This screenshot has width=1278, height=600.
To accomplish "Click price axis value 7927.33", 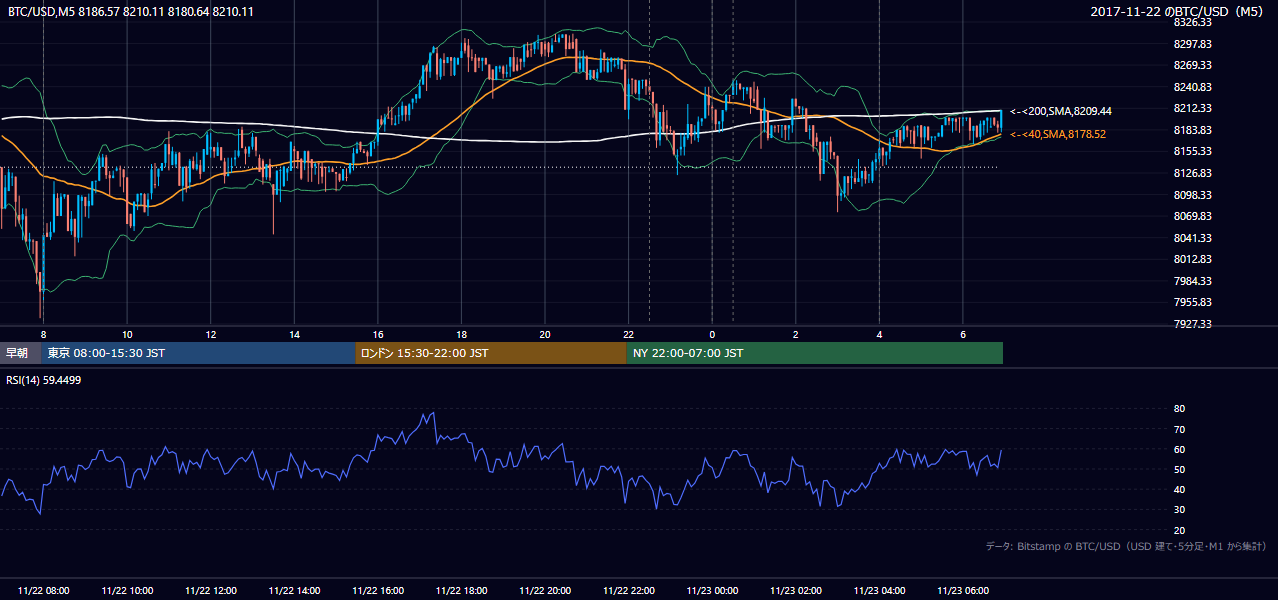I will [x=1192, y=324].
